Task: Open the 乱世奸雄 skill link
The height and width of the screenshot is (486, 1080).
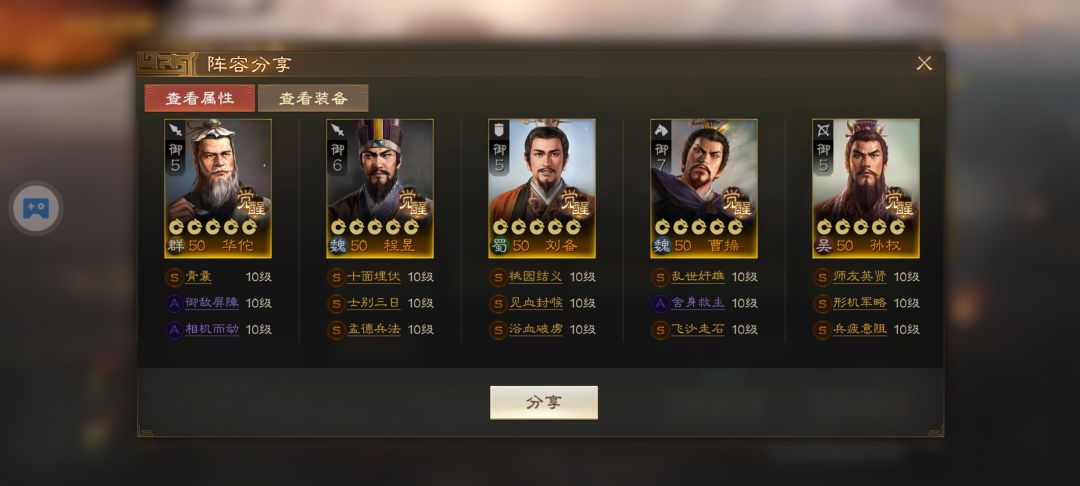Action: (x=698, y=277)
